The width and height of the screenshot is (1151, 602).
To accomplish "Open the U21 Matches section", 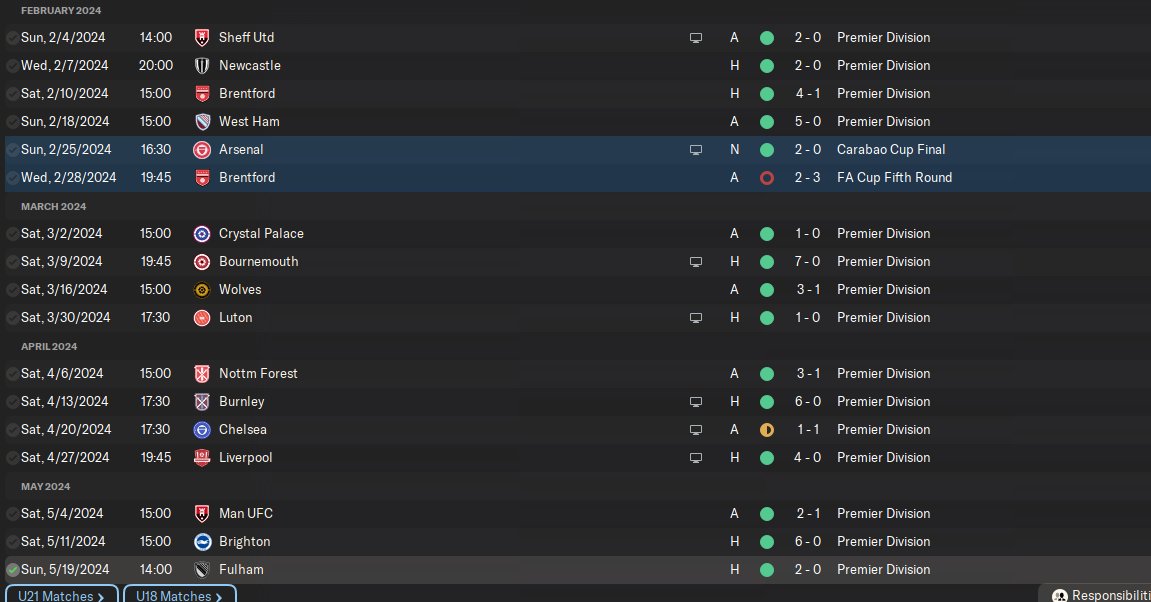I will click(x=62, y=596).
